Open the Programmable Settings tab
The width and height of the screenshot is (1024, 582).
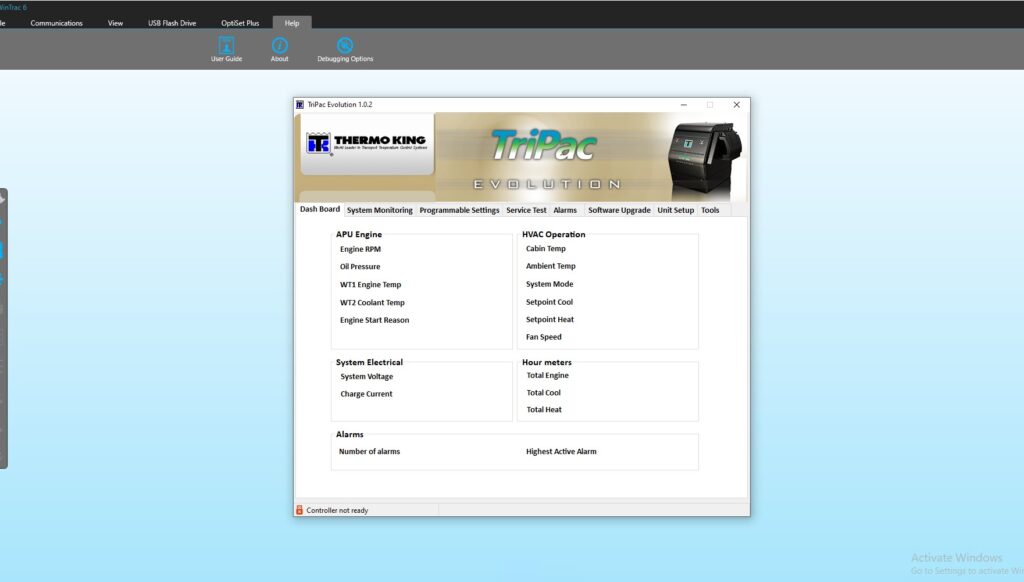[x=459, y=210]
